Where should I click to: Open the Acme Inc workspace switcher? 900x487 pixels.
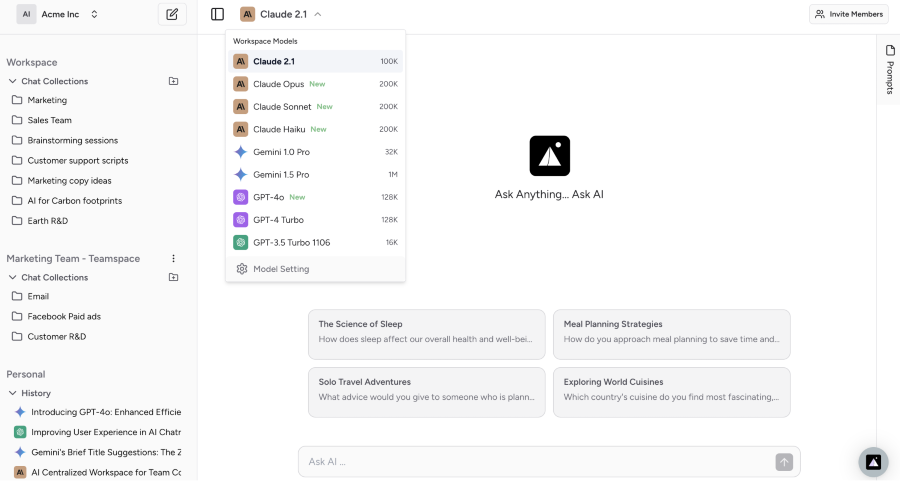click(57, 14)
